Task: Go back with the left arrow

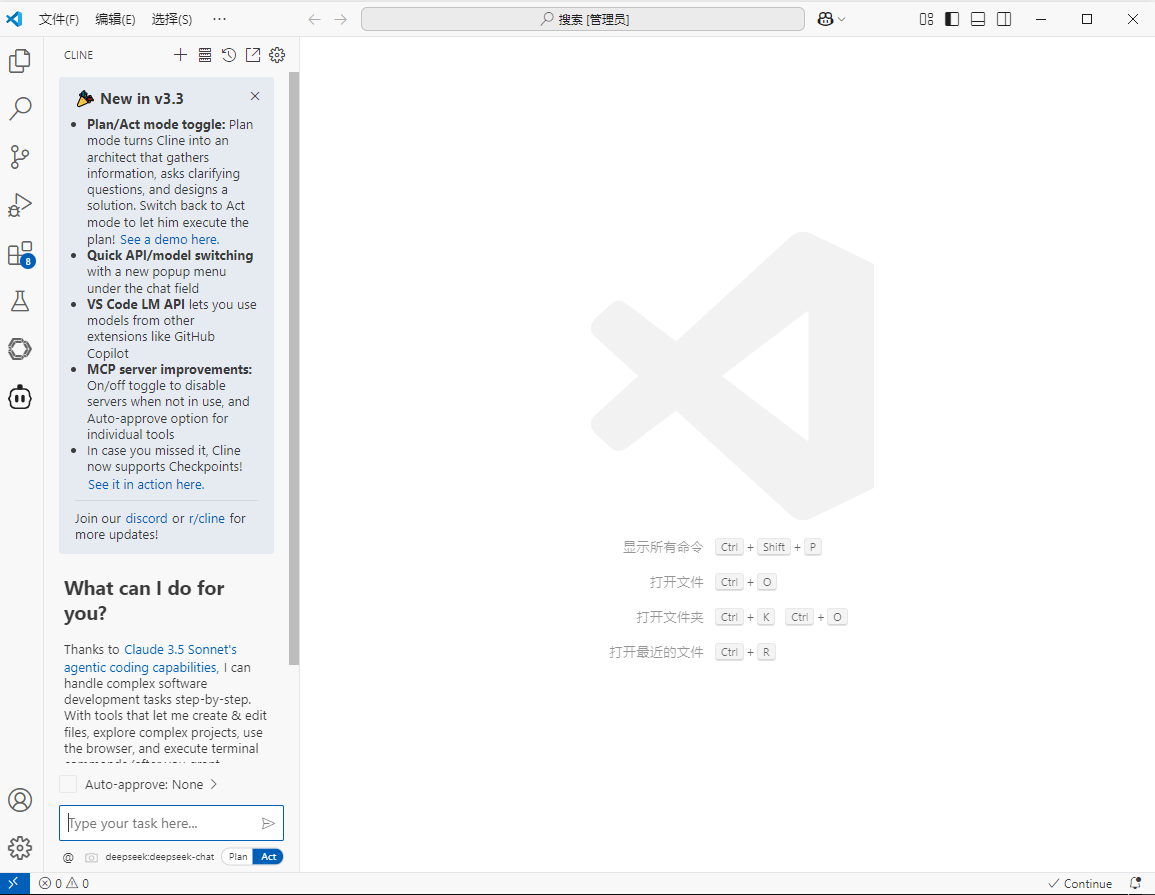Action: 315,19
